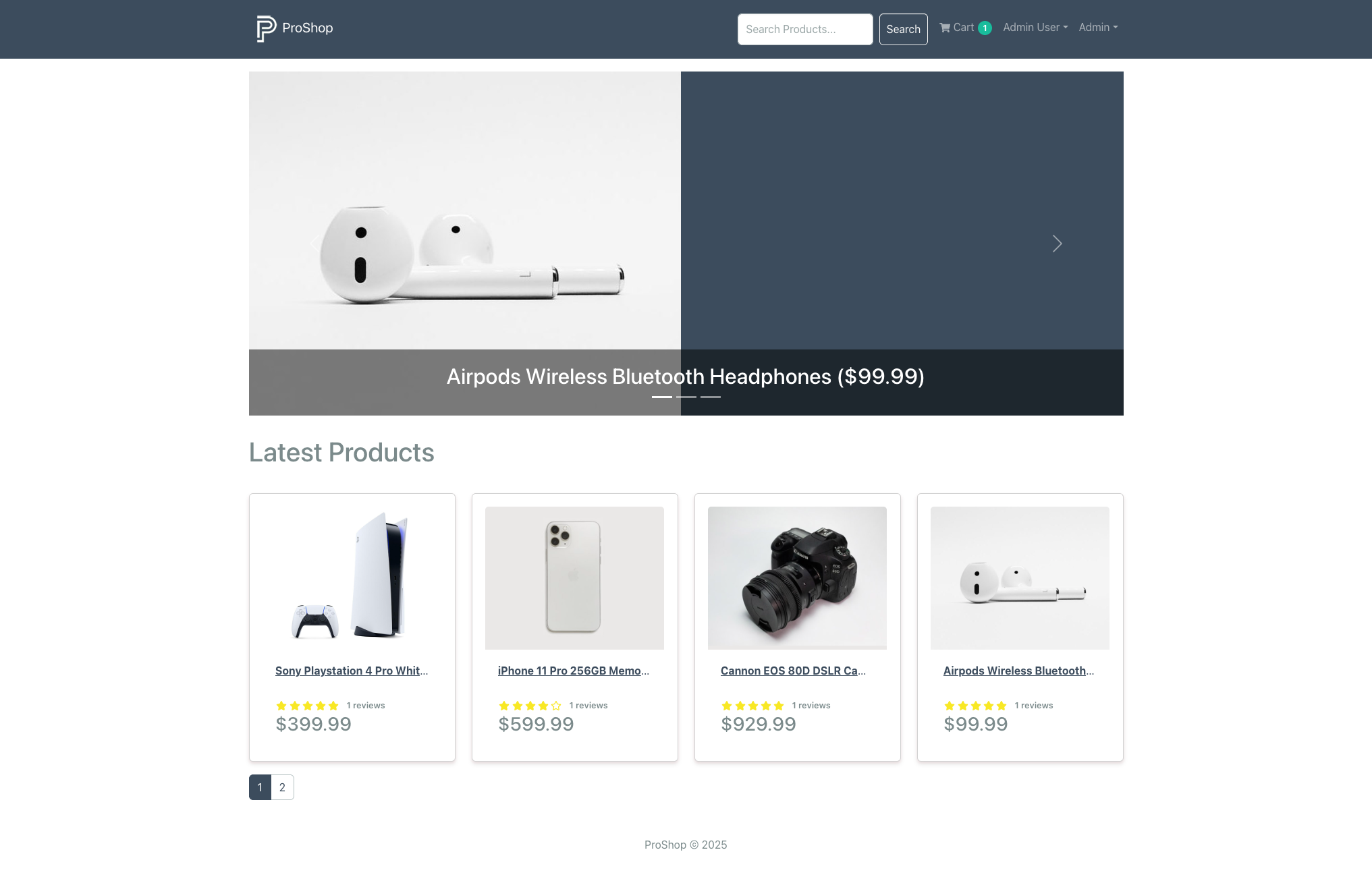Click the Airpods product card image
Image resolution: width=1372 pixels, height=877 pixels.
(x=1020, y=578)
